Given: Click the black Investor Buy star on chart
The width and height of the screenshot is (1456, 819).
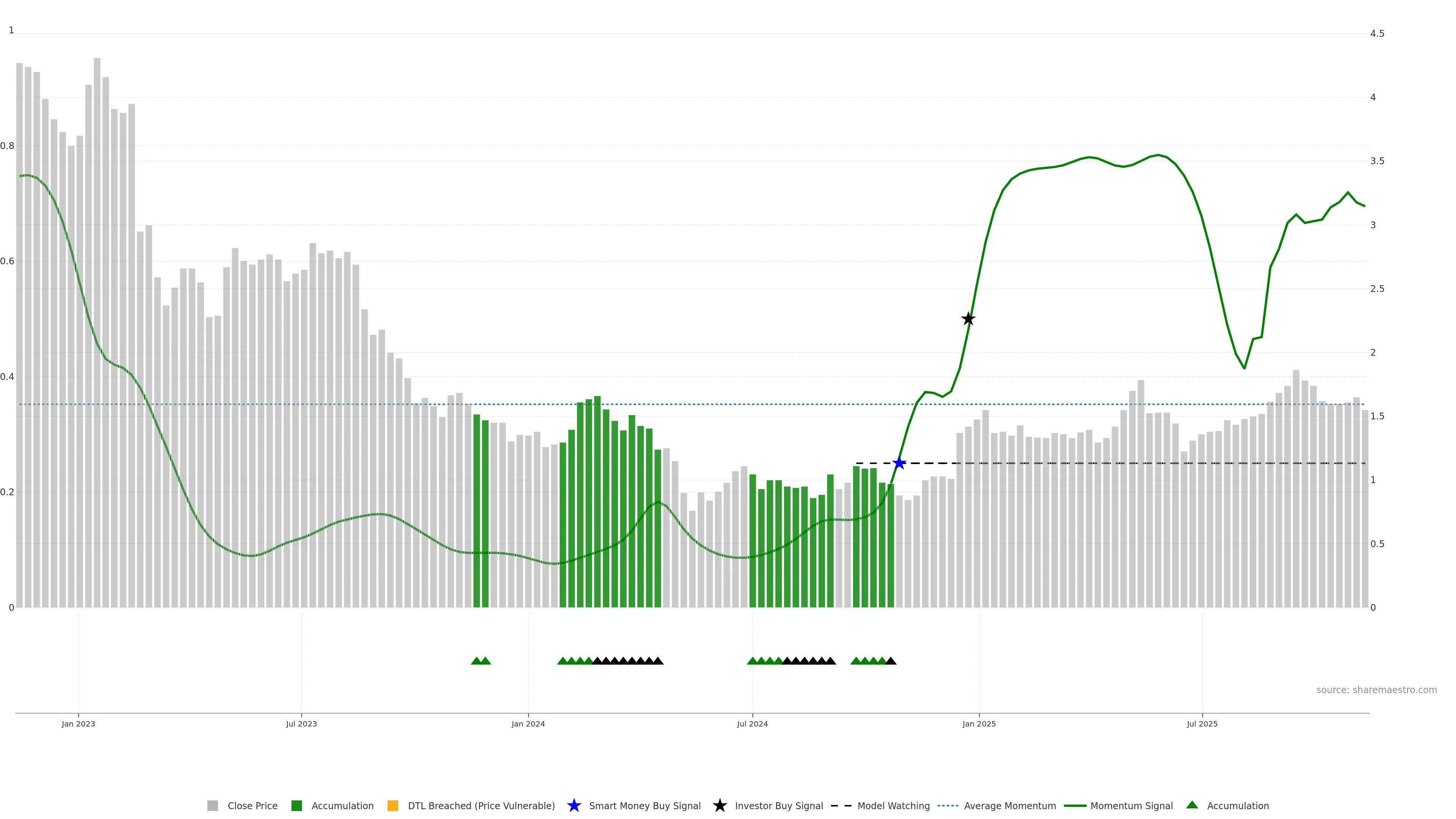Looking at the screenshot, I should coord(968,319).
